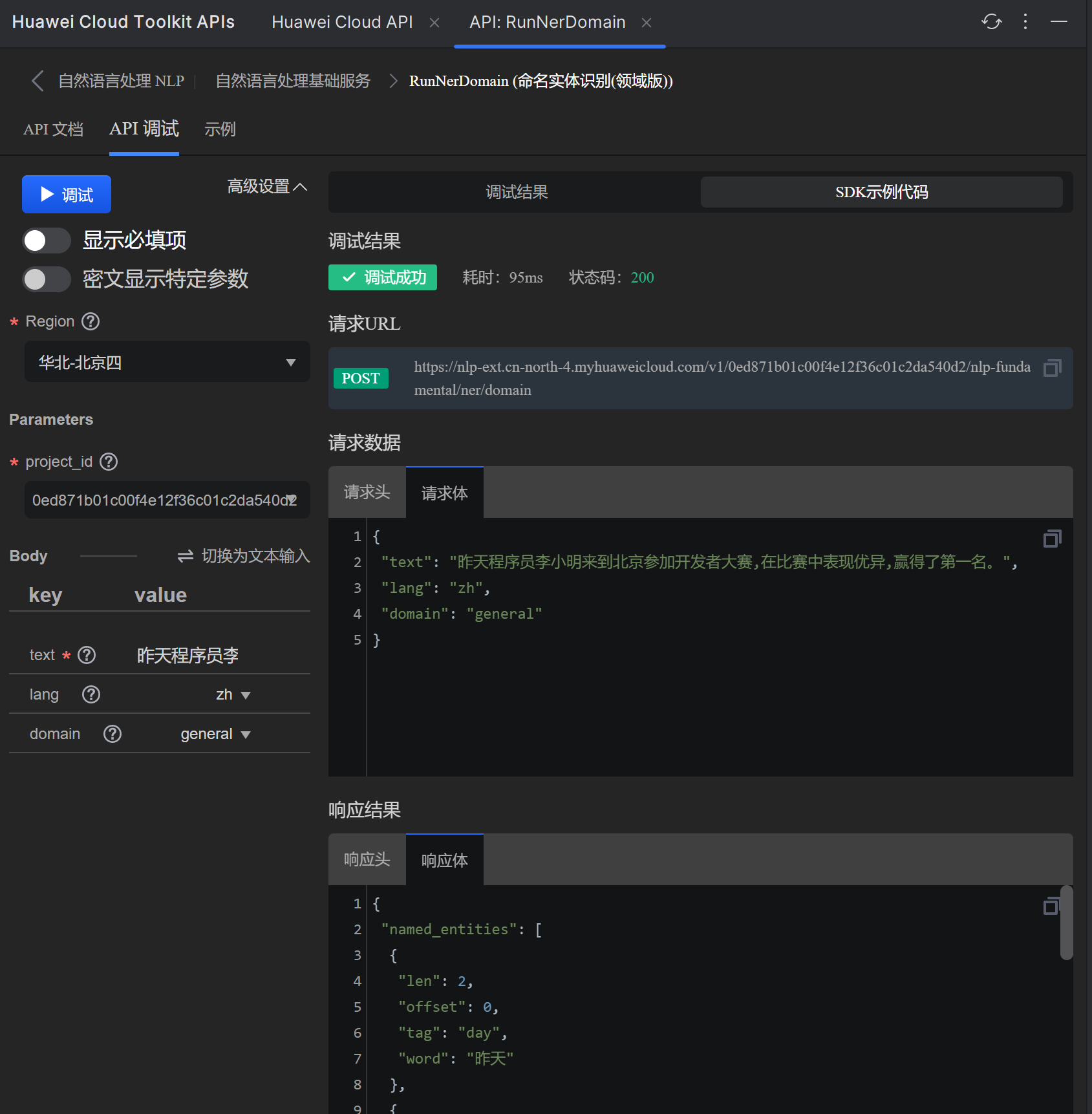Click the 自然语言处理 NLP breadcrumb

[122, 81]
